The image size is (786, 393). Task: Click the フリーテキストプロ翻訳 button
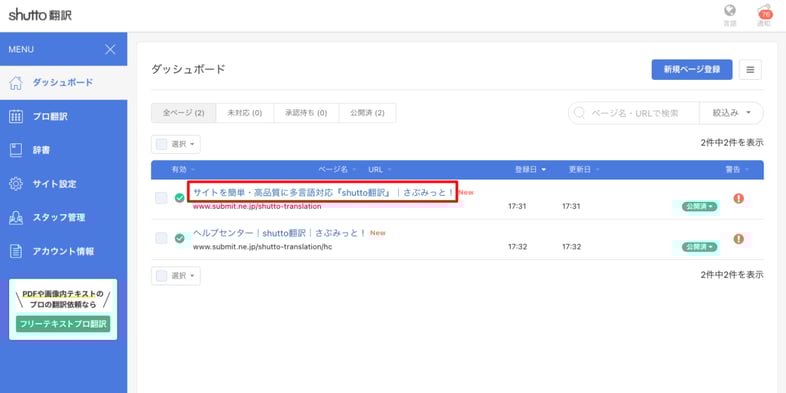point(63,324)
